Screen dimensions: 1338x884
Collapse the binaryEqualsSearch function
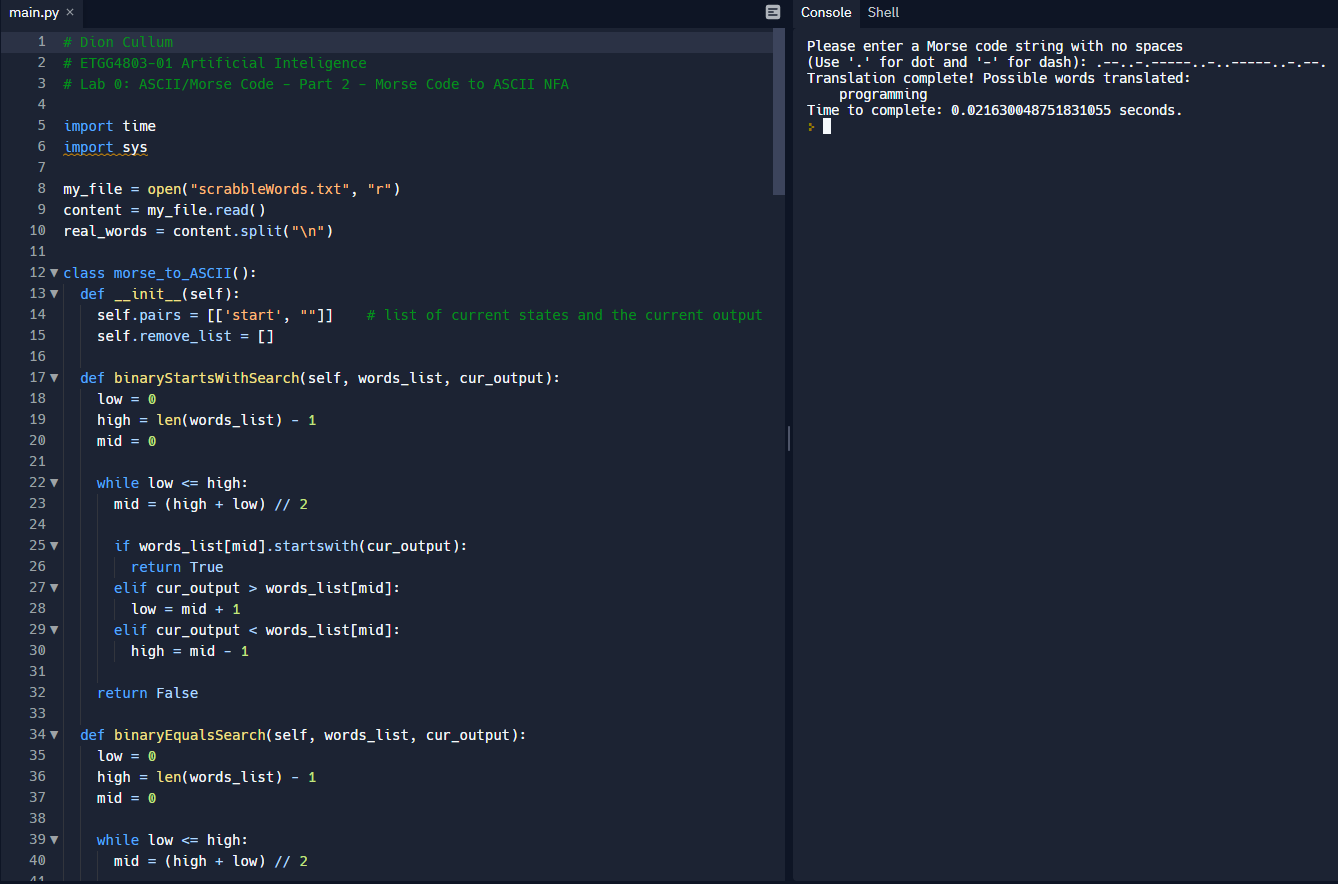[54, 735]
